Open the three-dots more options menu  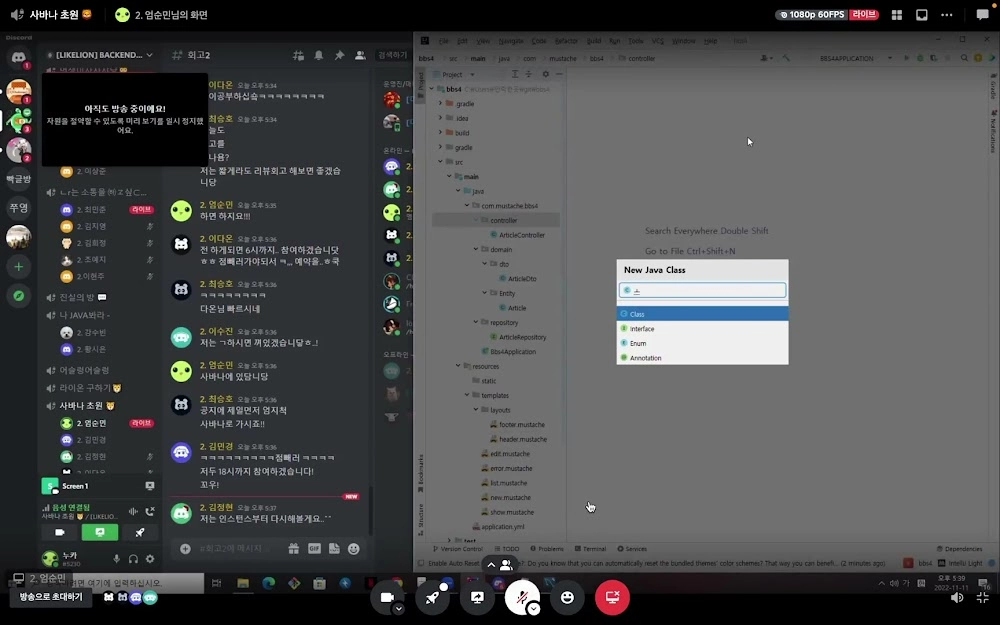click(x=946, y=15)
